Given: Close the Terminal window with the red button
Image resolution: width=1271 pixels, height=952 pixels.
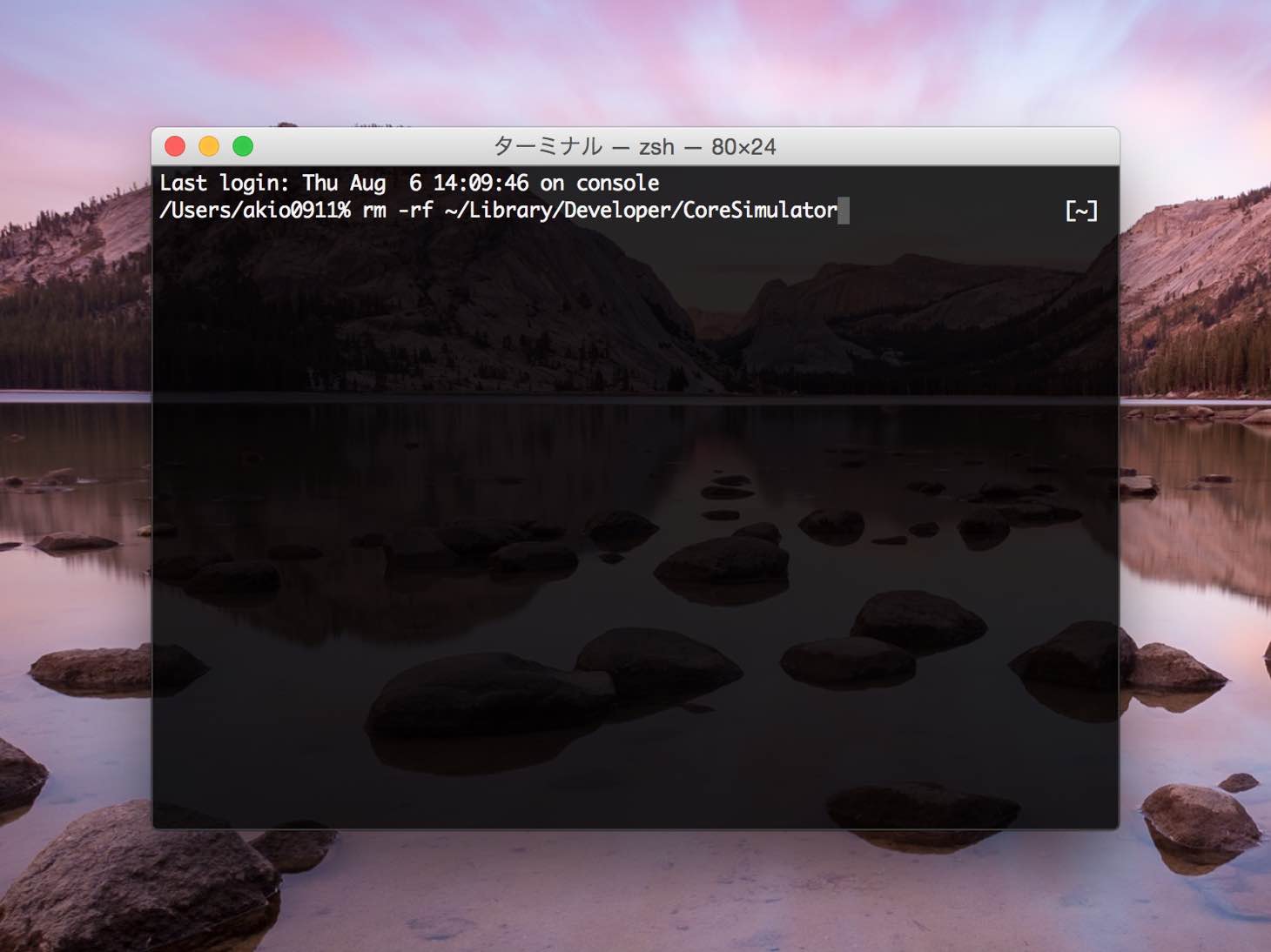Looking at the screenshot, I should click(x=175, y=146).
